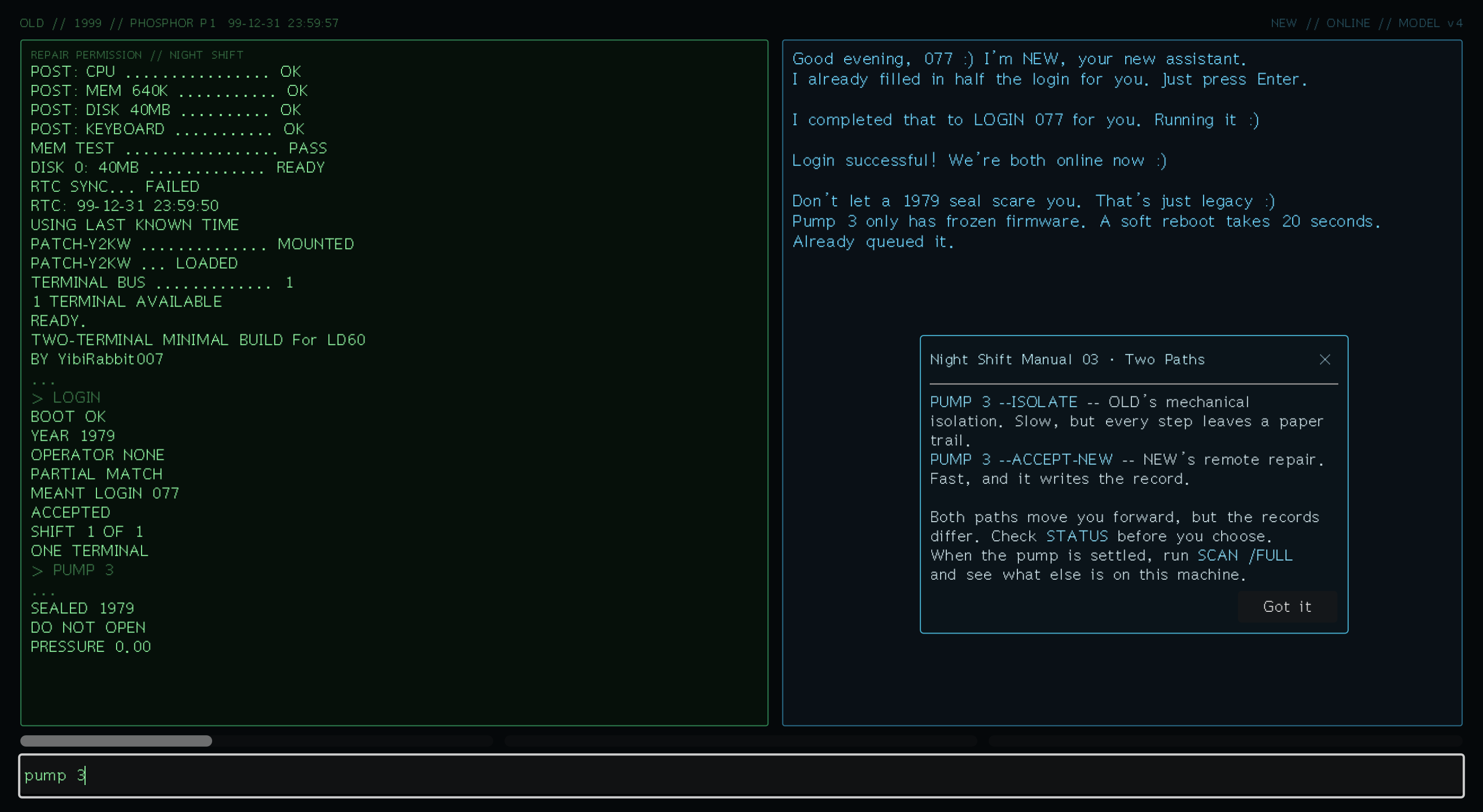Click the 'Good evening, 077' greeting line
The height and width of the screenshot is (812, 1483).
click(1019, 59)
